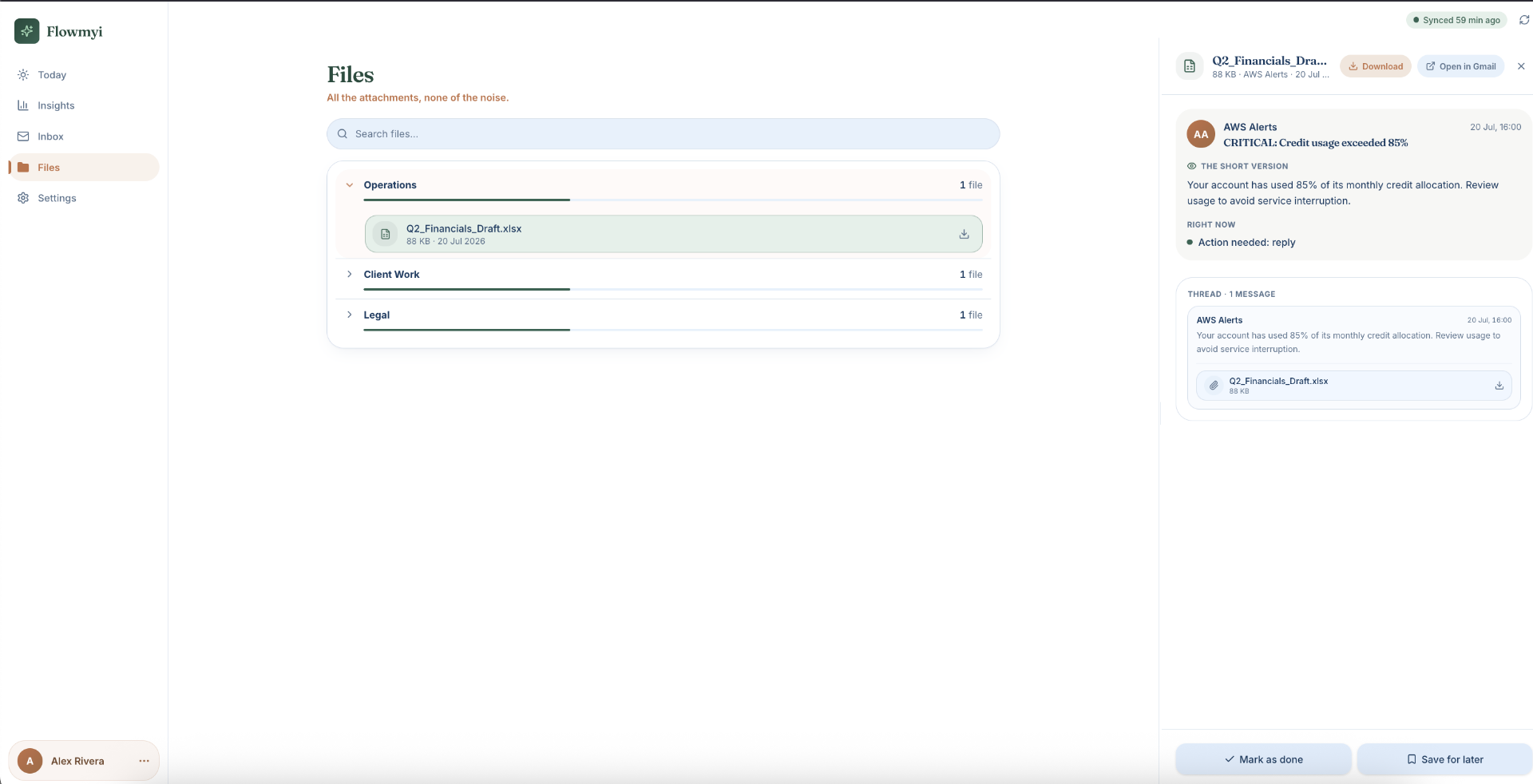Click the Flowmyi logo icon
Viewport: 1533px width, 784px height.
(26, 31)
